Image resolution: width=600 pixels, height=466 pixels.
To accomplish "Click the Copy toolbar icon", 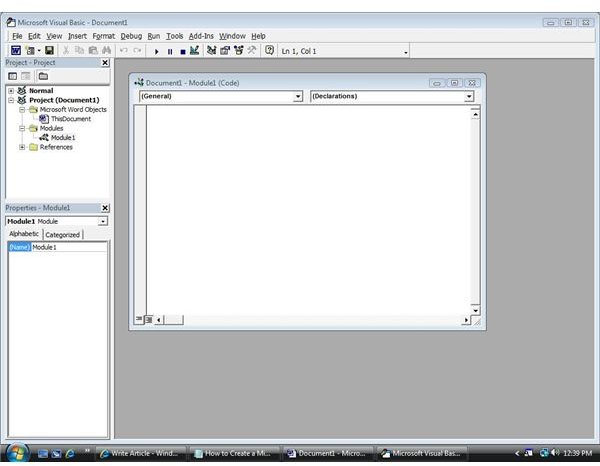I will pos(79,50).
